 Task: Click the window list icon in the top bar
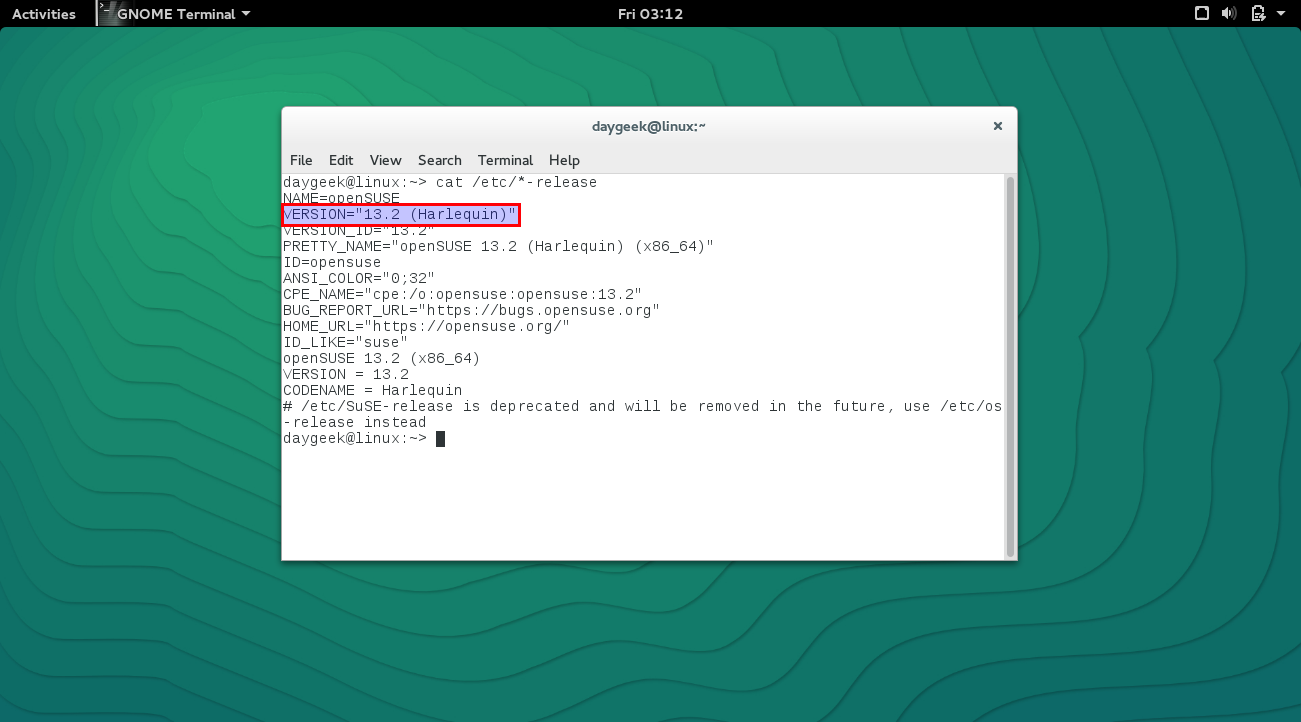(1201, 14)
